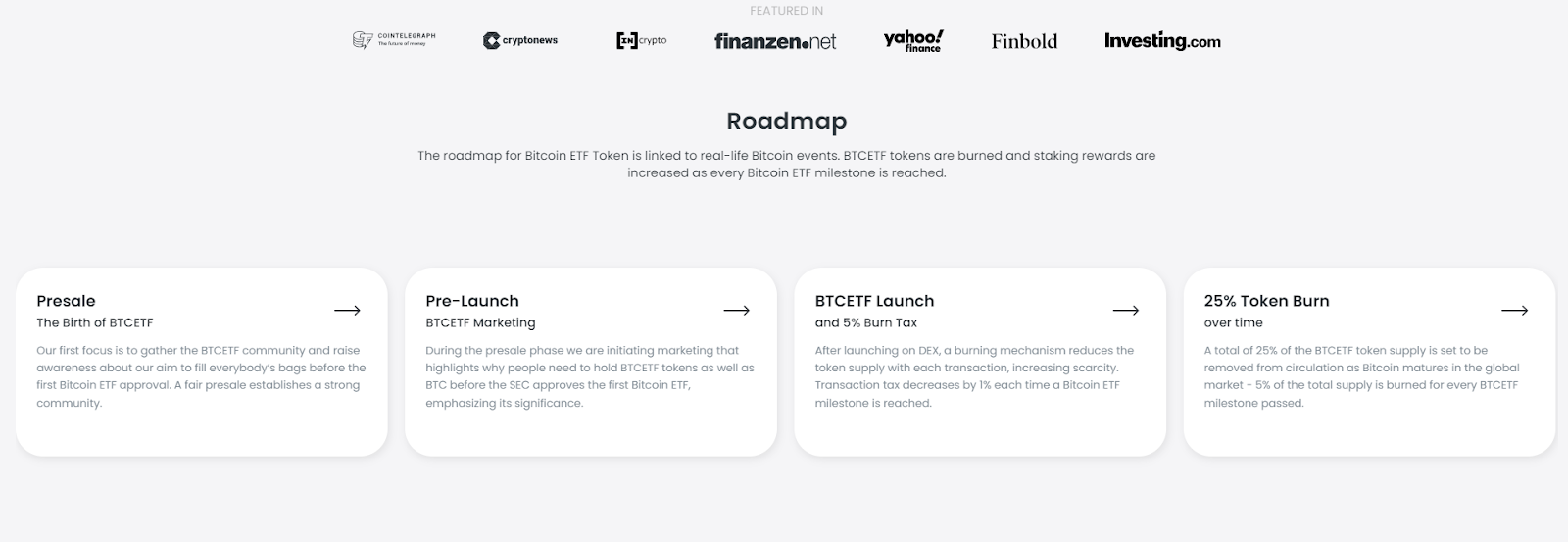The height and width of the screenshot is (542, 1568).
Task: Click the 25% Token Burn arrow
Action: pyautogui.click(x=1514, y=311)
